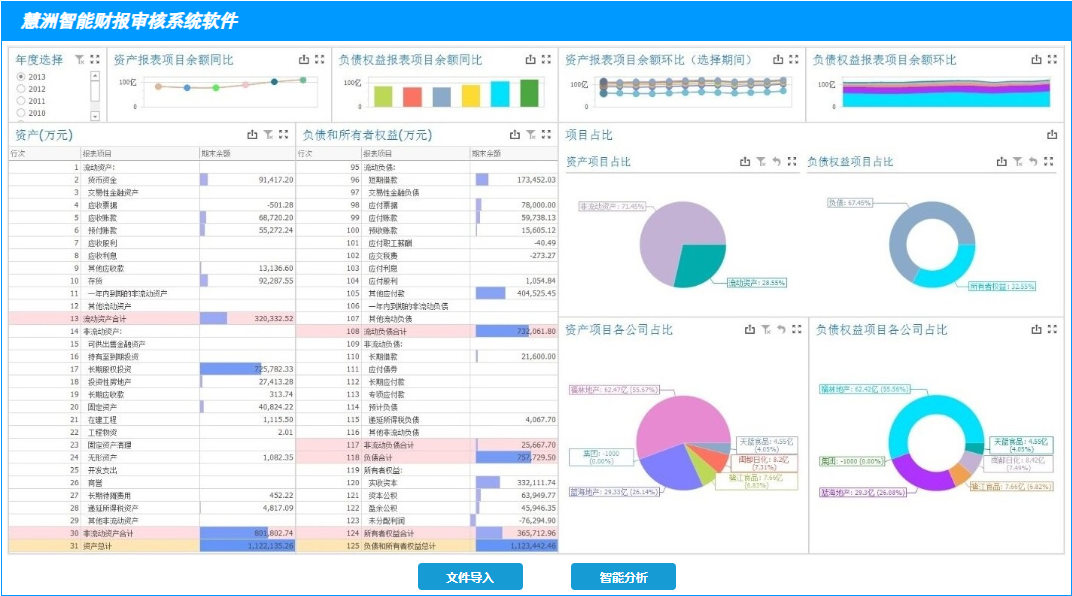Click the 期末余额 column header in 资产 table

216,154
